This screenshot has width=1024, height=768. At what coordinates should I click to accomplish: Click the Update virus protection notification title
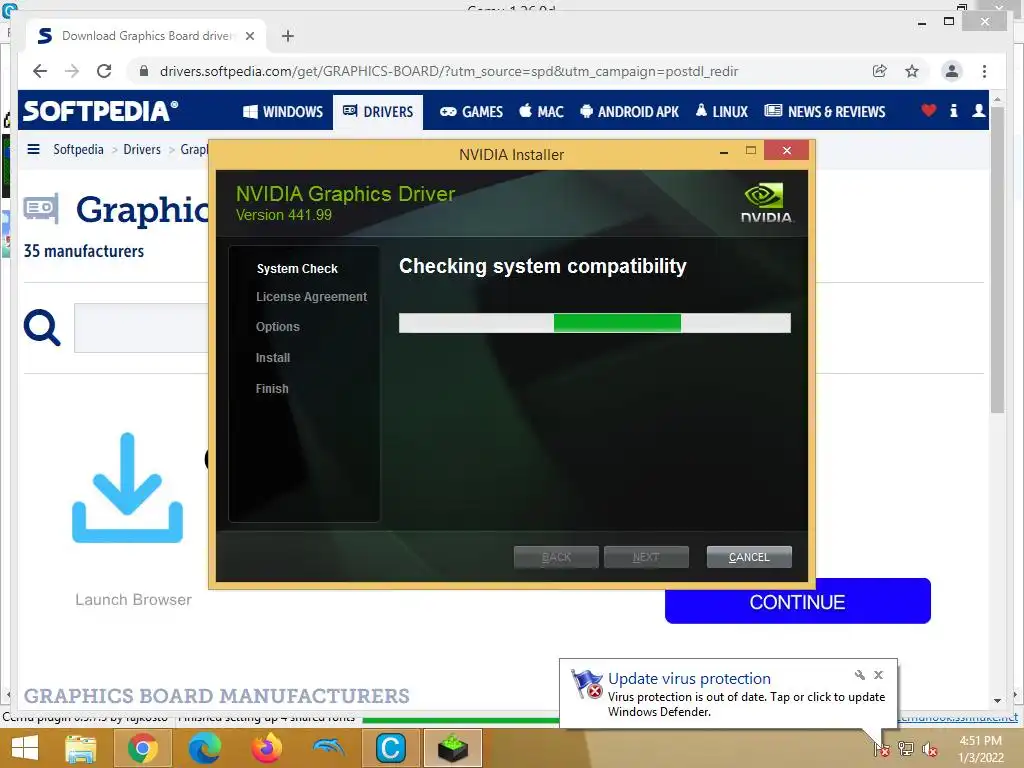(x=689, y=679)
